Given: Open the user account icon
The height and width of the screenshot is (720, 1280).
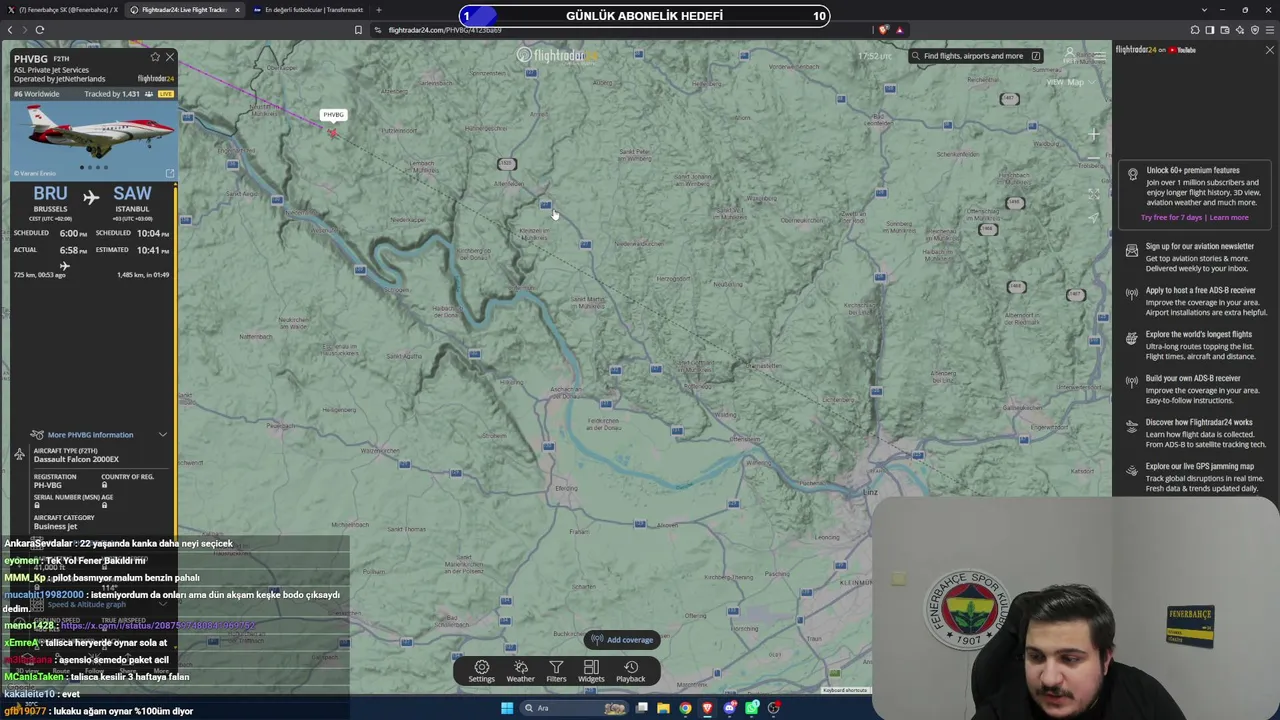Looking at the screenshot, I should click(1069, 54).
